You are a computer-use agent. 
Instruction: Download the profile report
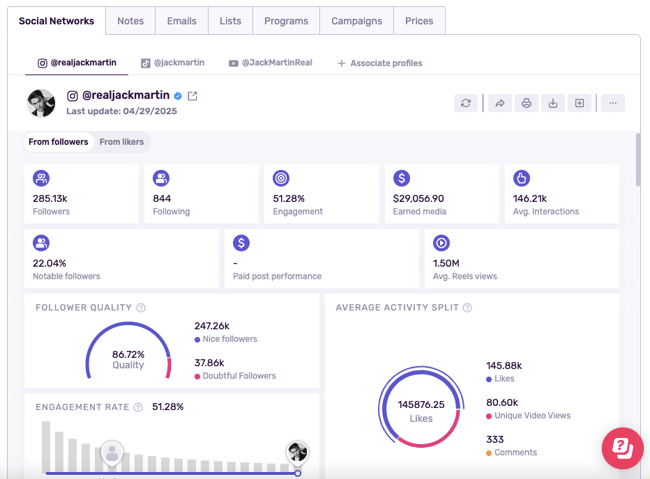point(552,103)
